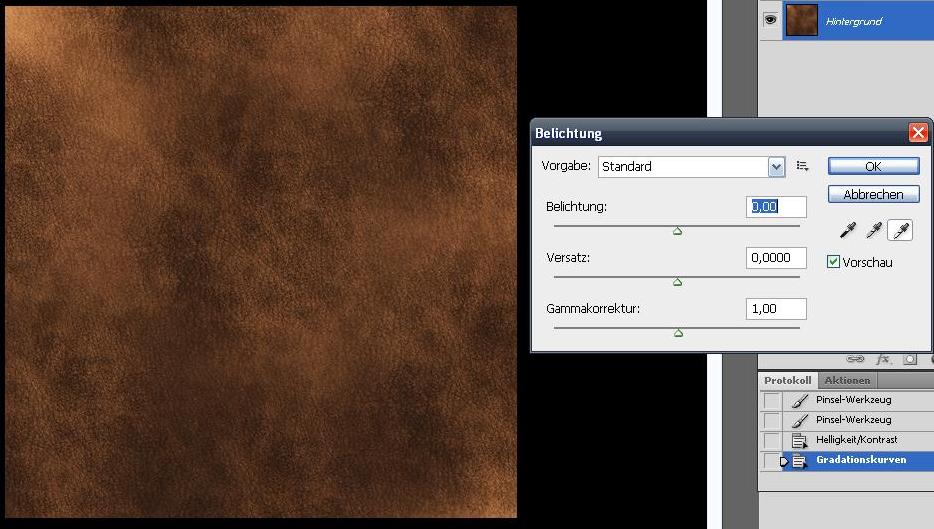Switch to the Aktionen tab

pyautogui.click(x=847, y=380)
